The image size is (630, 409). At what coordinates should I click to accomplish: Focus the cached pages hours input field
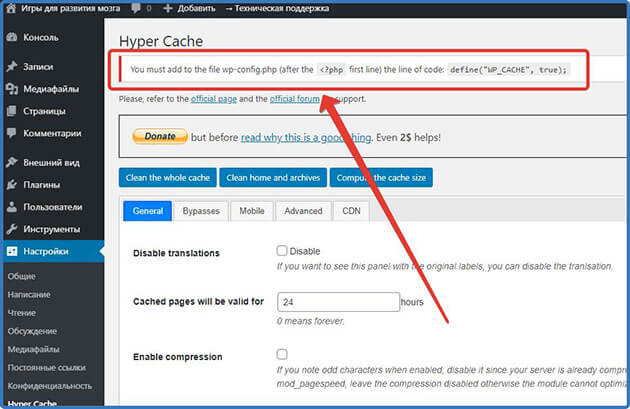338,302
